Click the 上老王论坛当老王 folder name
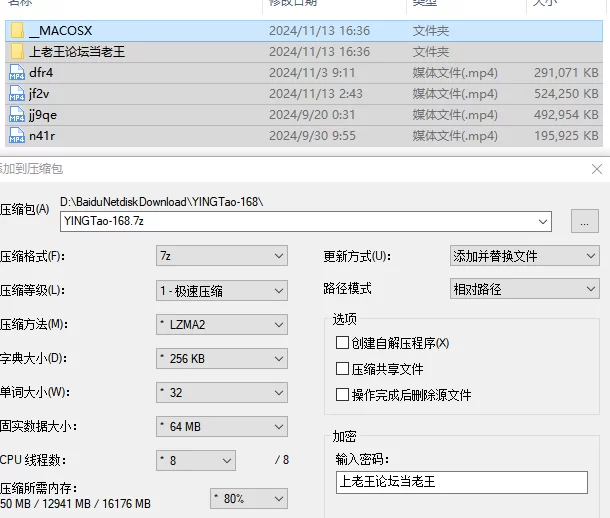Viewport: 610px width, 518px height. 77,52
